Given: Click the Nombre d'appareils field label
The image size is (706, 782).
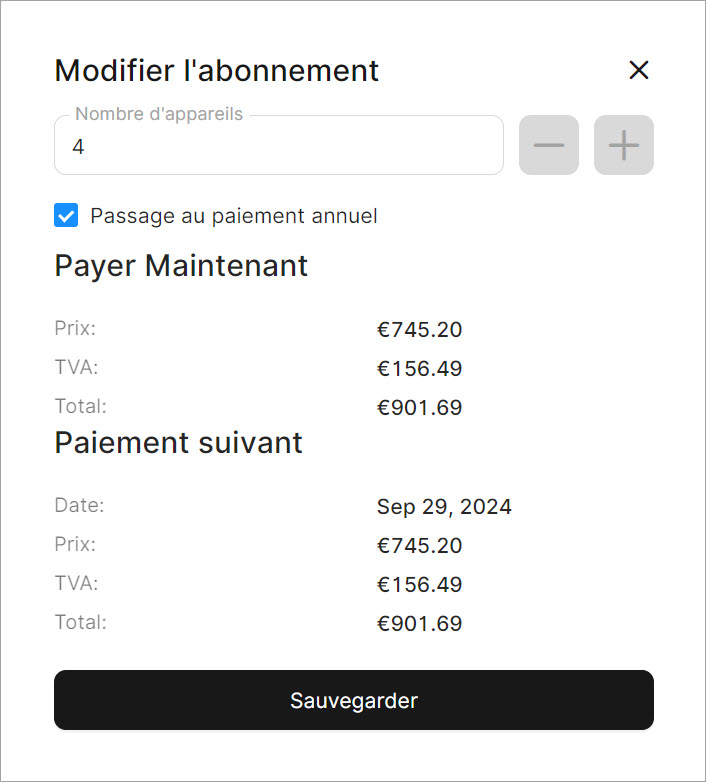Looking at the screenshot, I should [159, 115].
